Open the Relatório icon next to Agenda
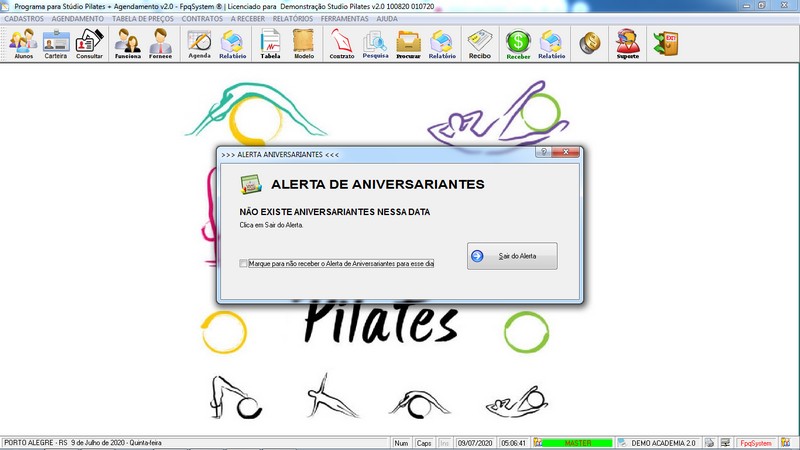 pos(233,44)
